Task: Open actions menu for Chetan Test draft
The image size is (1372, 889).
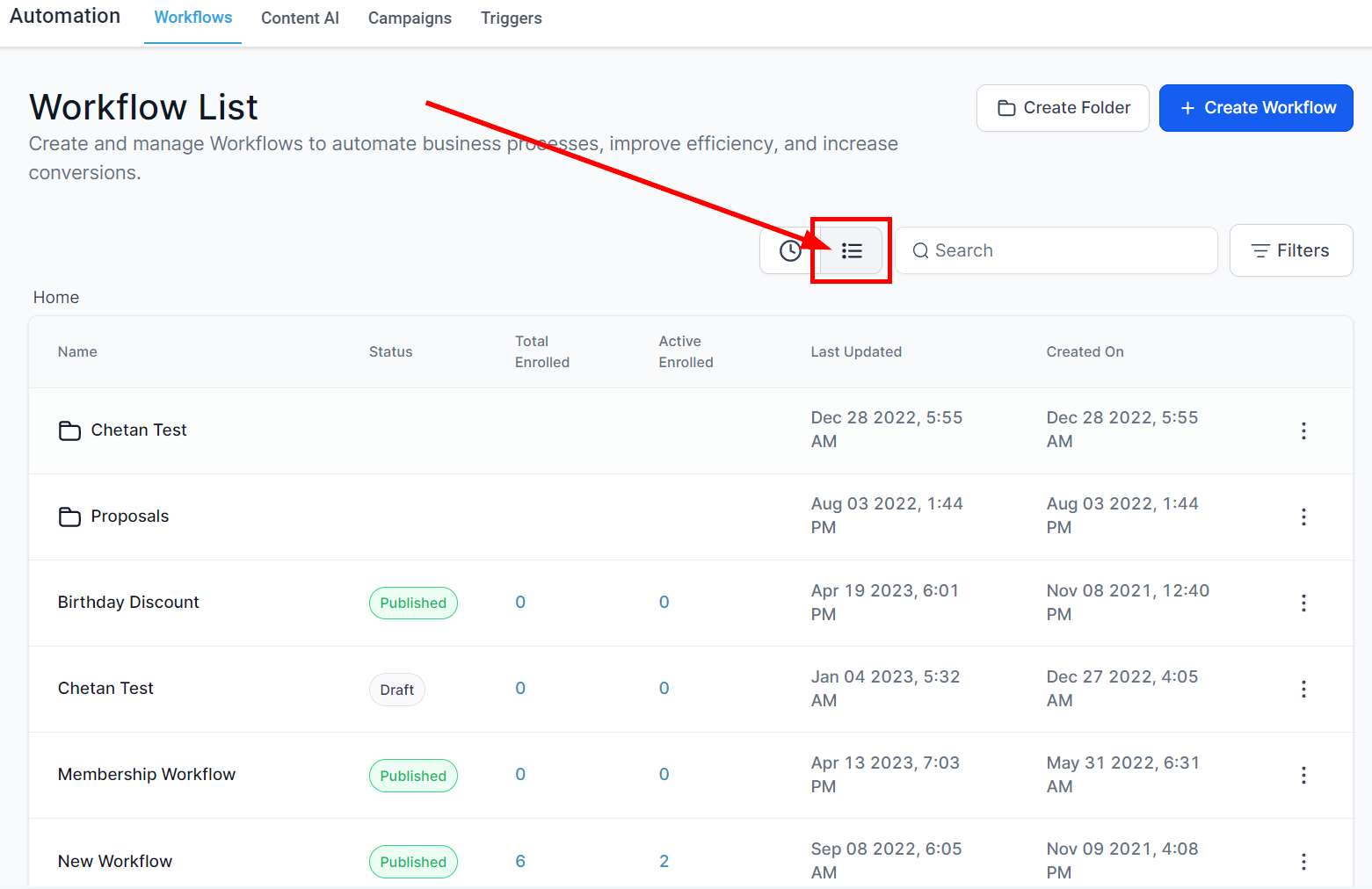Action: (x=1303, y=689)
